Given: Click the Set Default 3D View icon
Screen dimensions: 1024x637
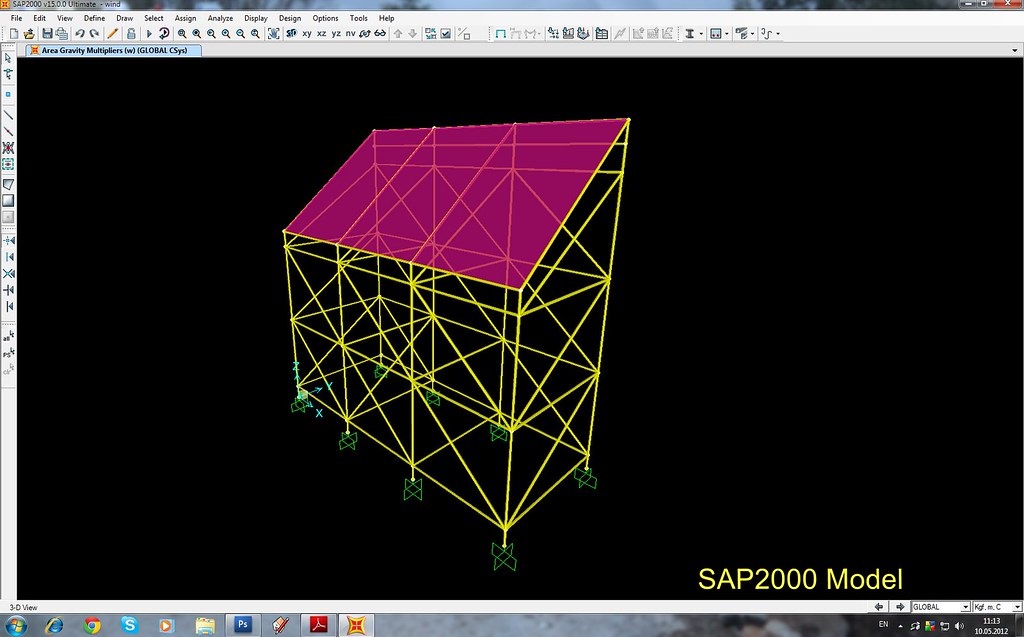Looking at the screenshot, I should 290,33.
